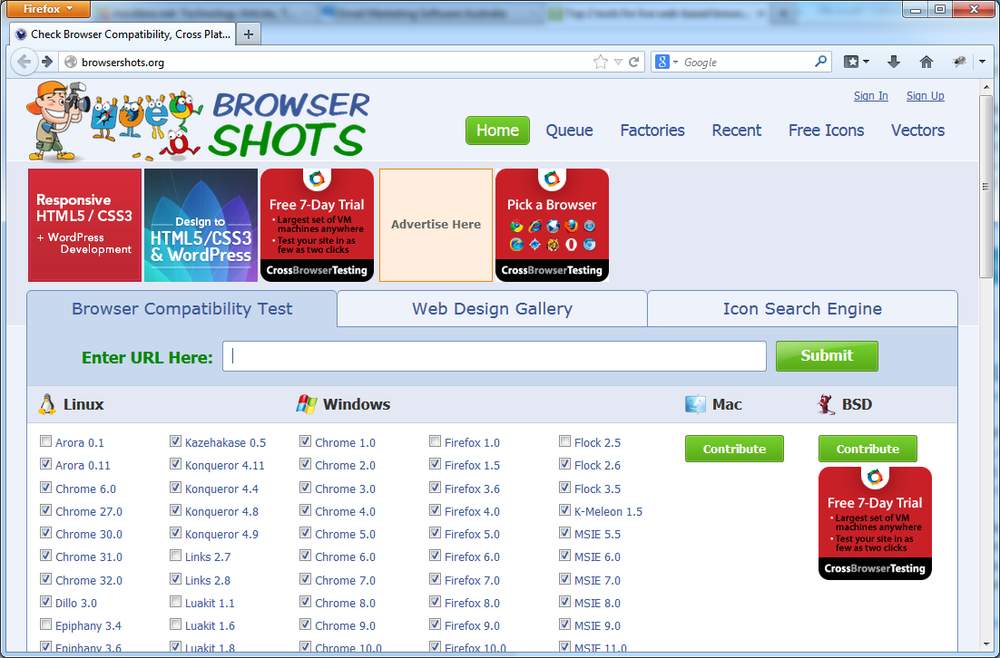Screen dimensions: 1000x658
Task: Click the Advertise Here box
Action: pyautogui.click(x=436, y=225)
